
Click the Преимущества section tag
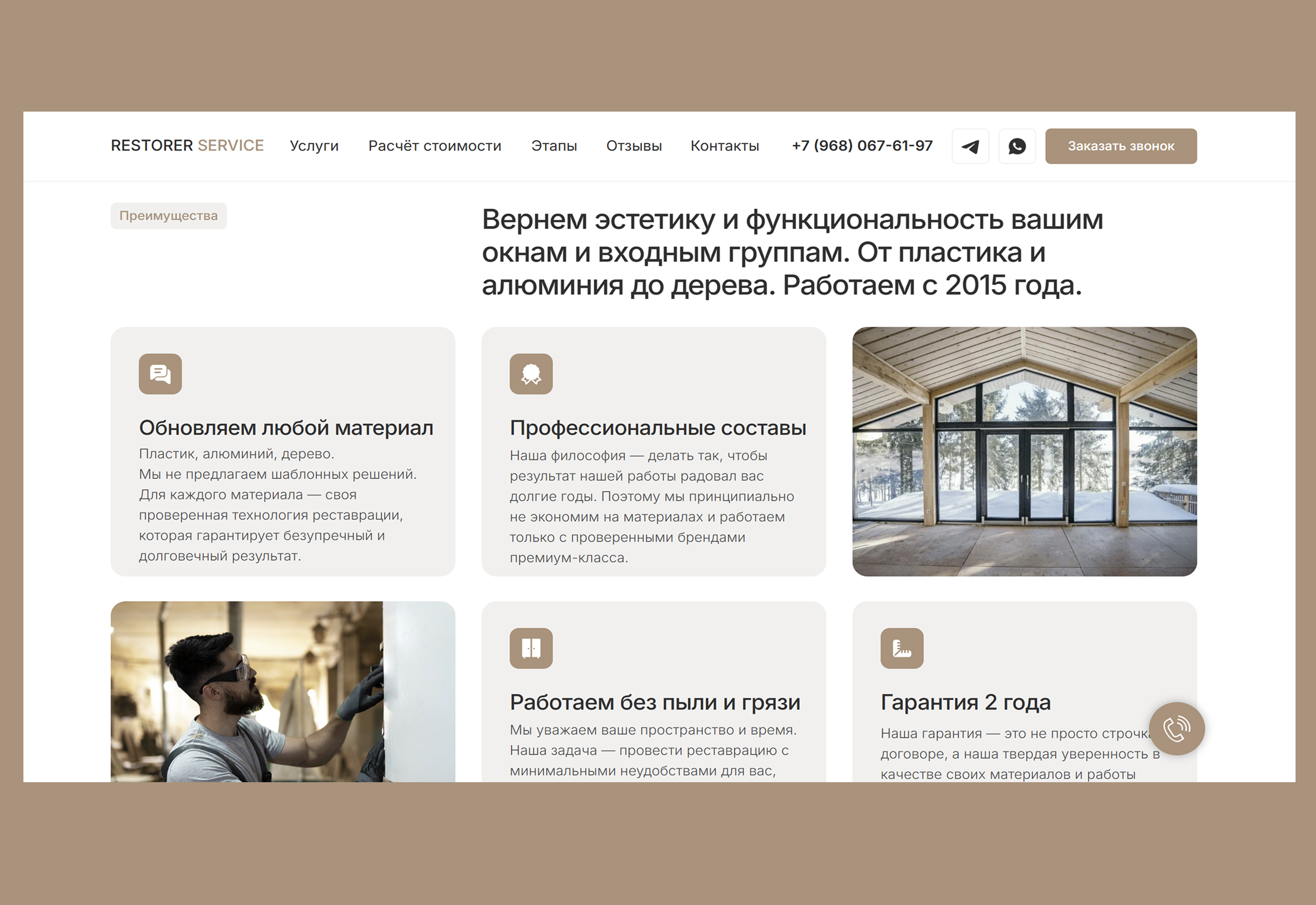coord(168,216)
